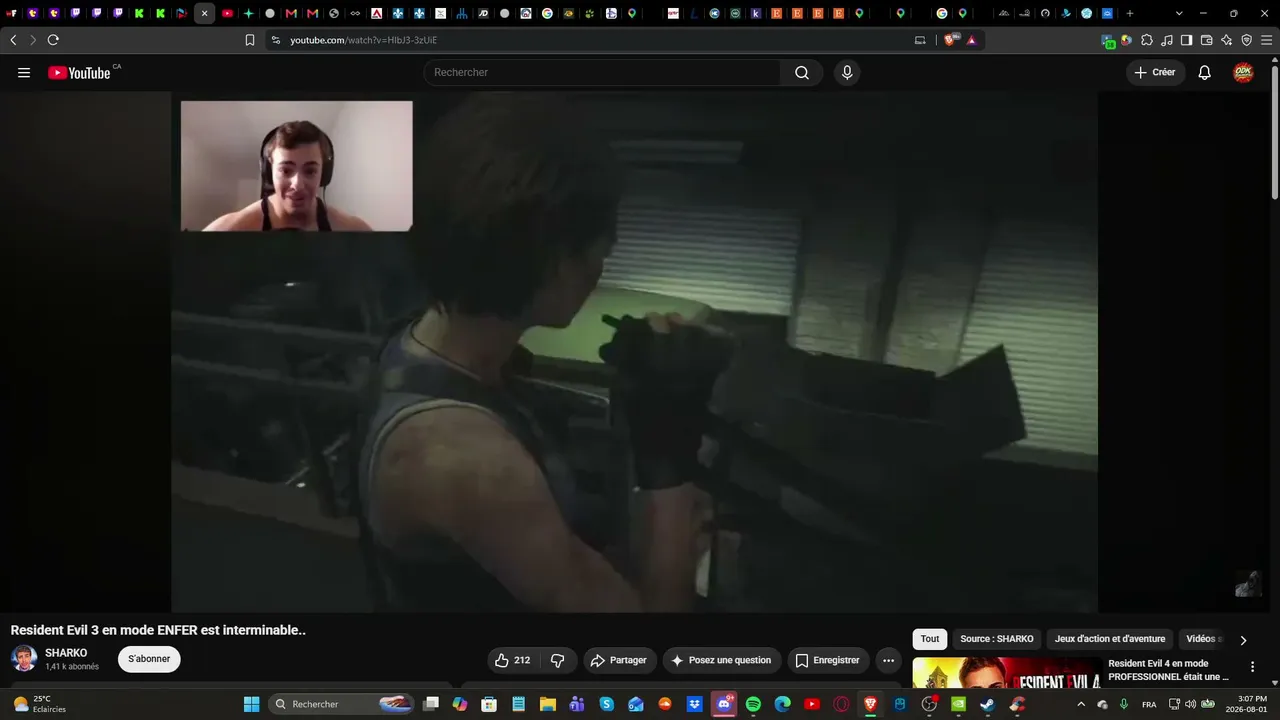
Task: Start voice search with the microphone
Action: coord(847,73)
